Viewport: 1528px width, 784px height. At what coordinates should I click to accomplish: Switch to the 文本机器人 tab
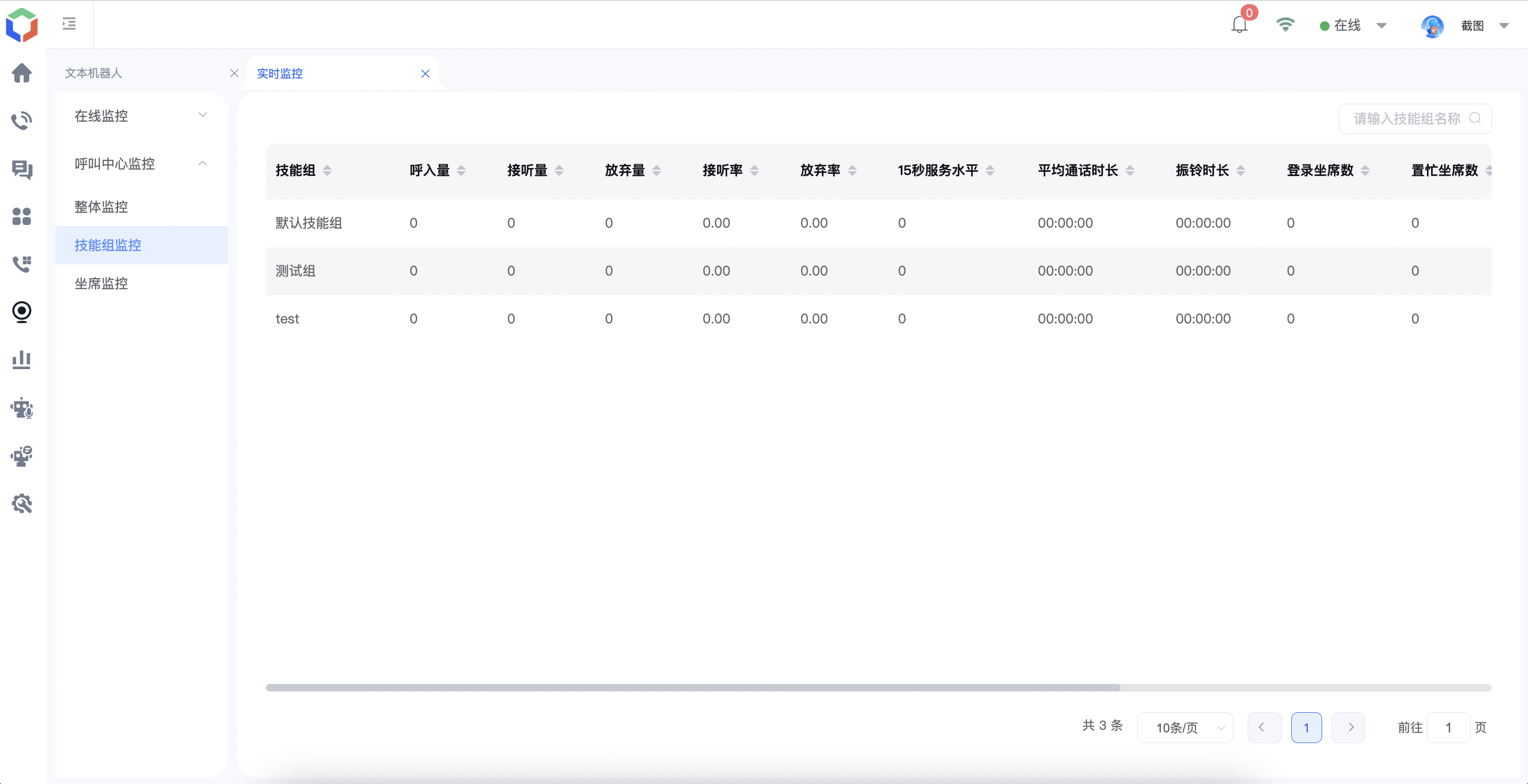(94, 73)
